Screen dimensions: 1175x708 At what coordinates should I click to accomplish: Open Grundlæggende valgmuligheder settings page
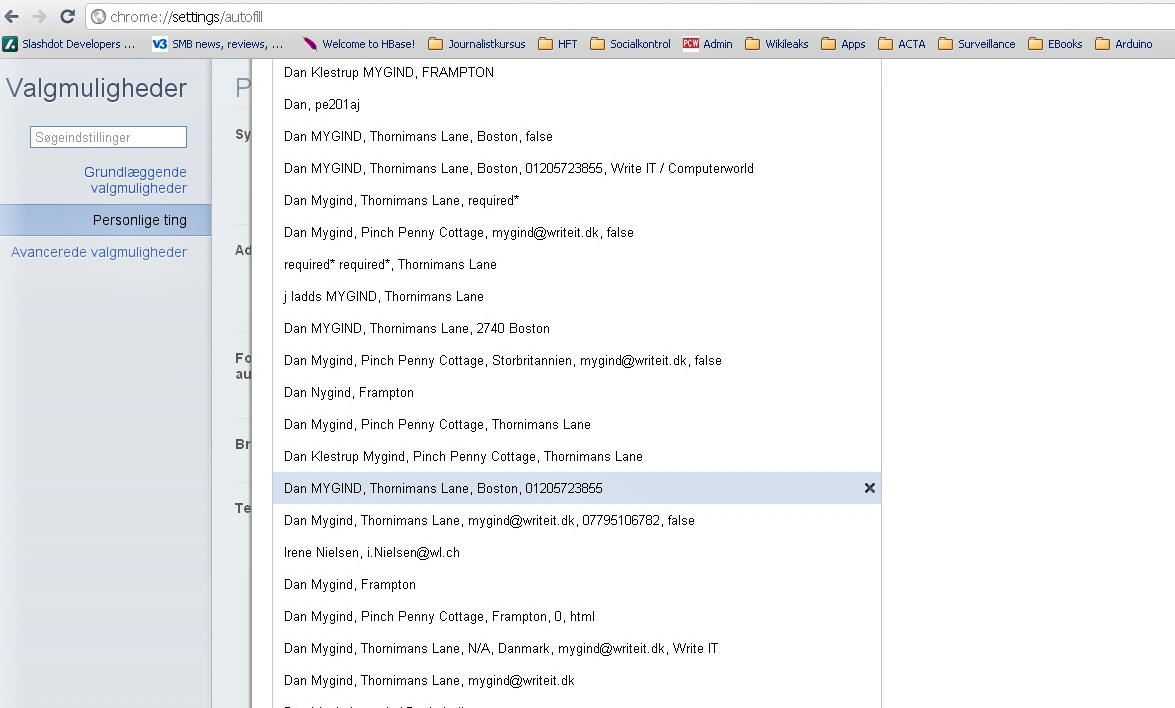135,180
